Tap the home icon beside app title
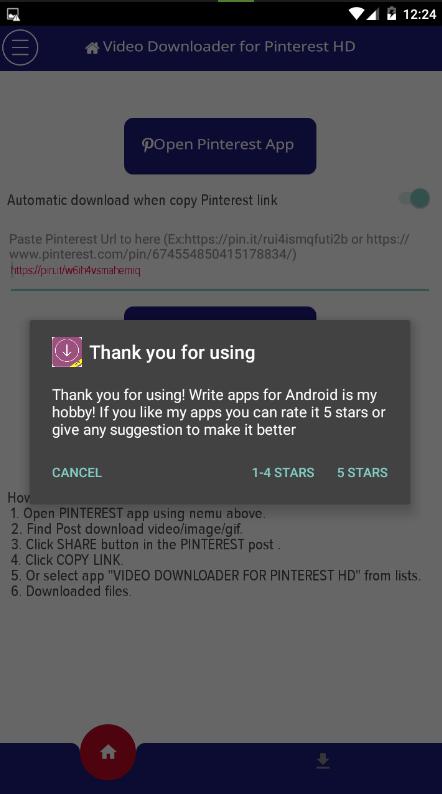Screen dimensions: 442x794 point(92,48)
